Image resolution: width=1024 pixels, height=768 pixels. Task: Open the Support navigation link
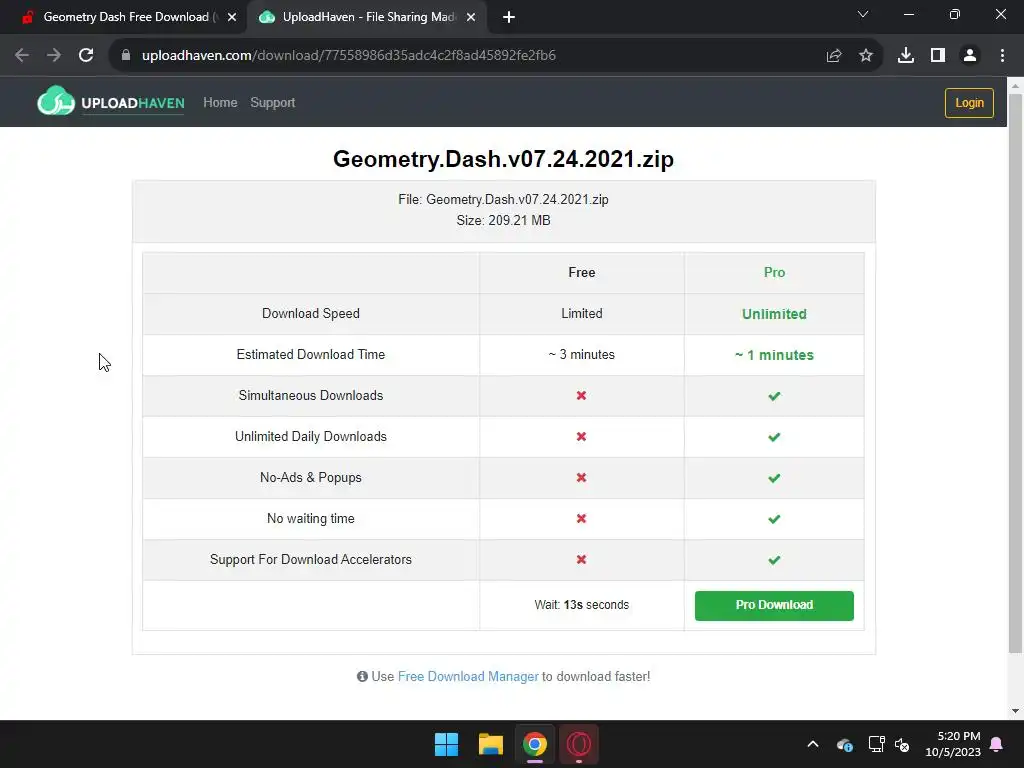[x=272, y=103]
